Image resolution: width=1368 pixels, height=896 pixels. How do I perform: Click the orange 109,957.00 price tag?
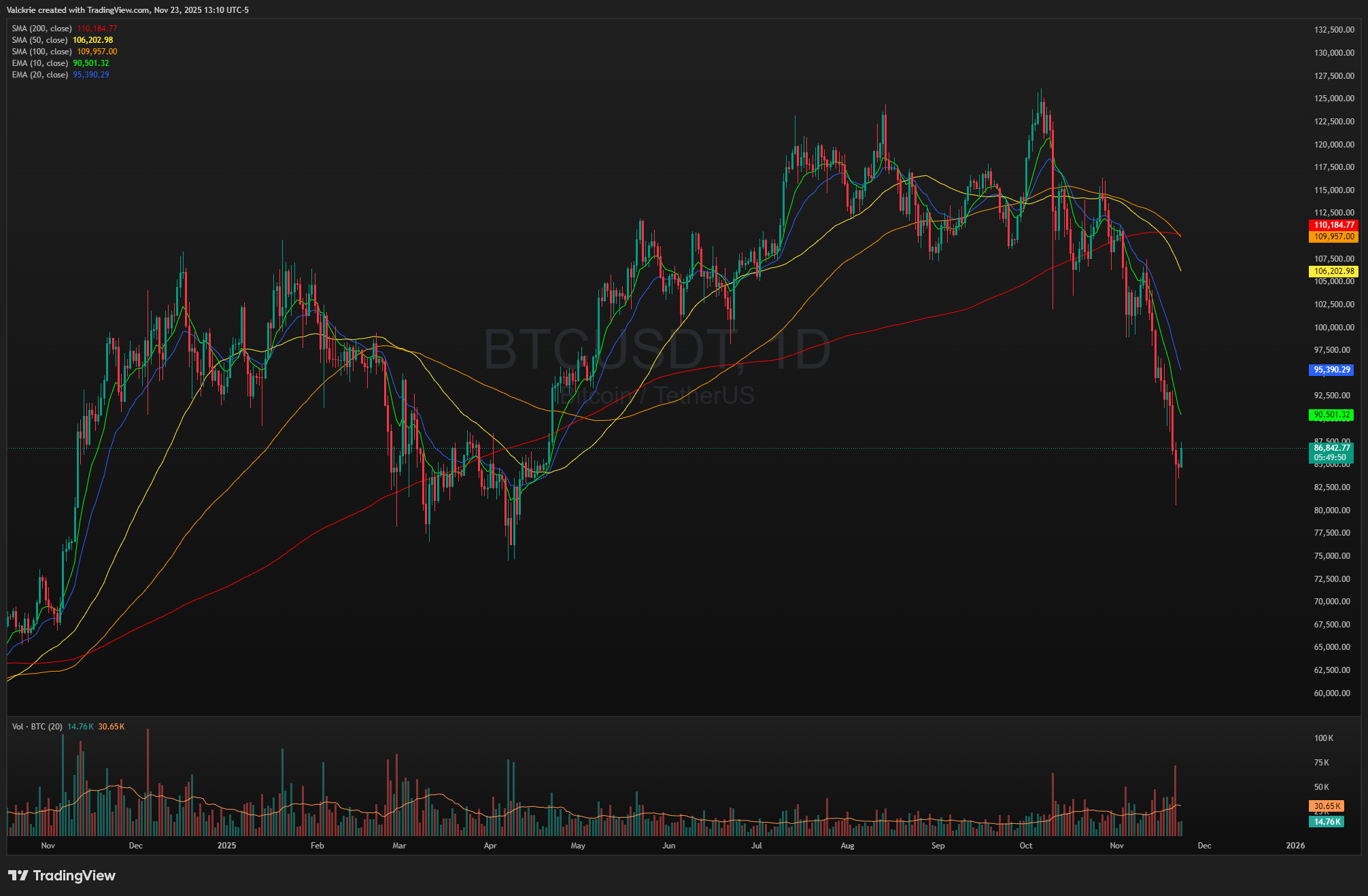1333,237
